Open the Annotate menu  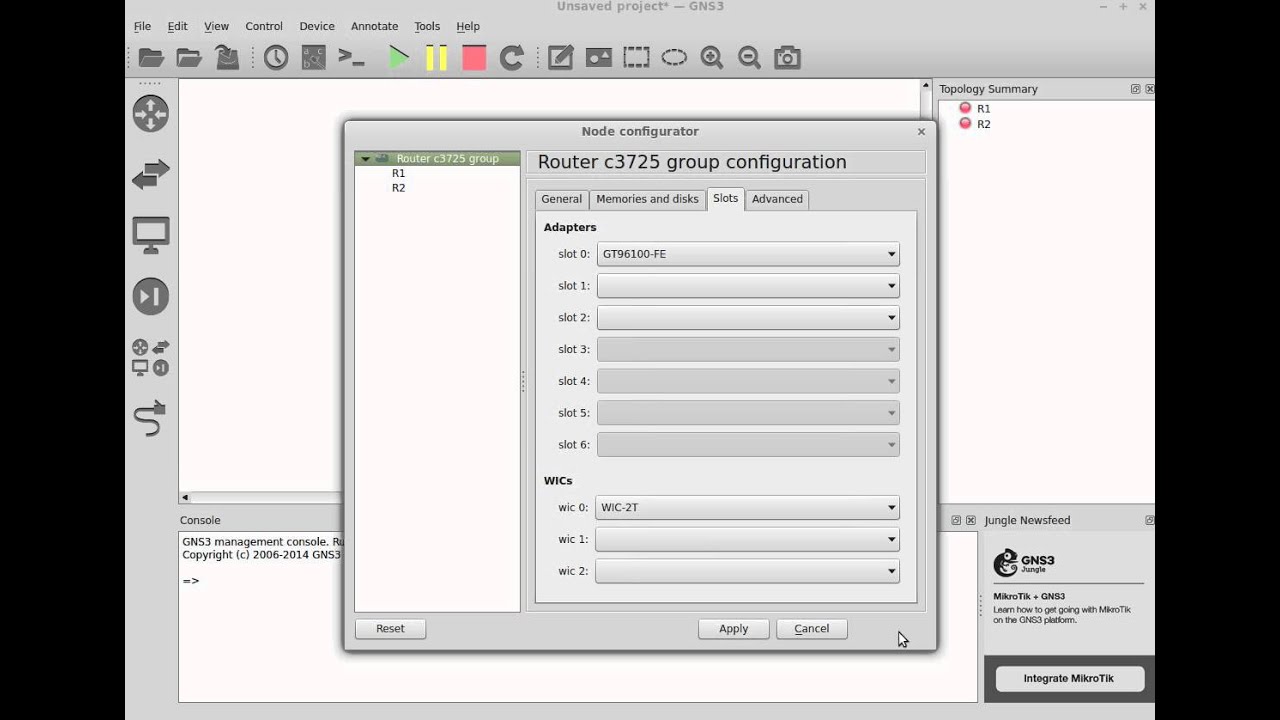point(375,26)
